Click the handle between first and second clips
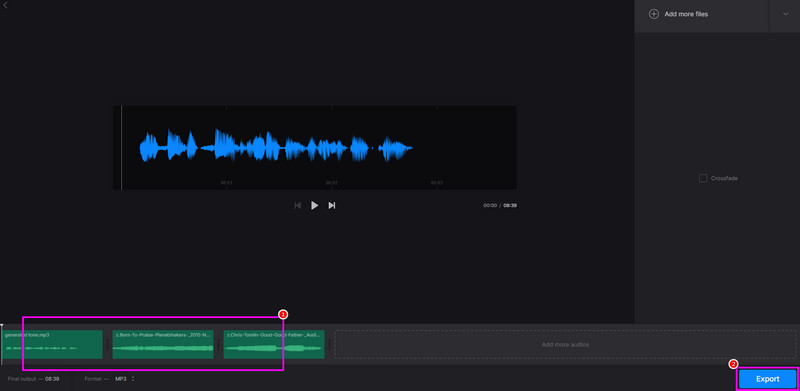The image size is (800, 391). (108, 345)
